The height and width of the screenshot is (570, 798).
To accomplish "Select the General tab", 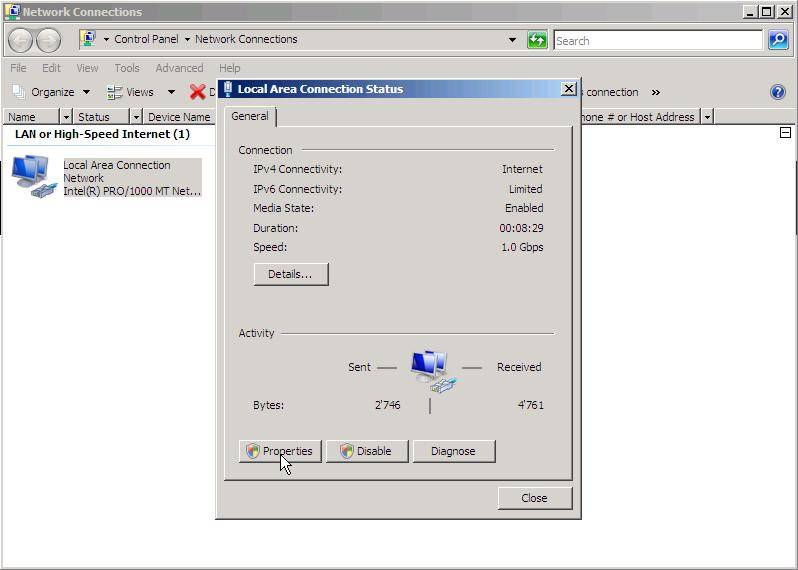I will click(x=249, y=116).
